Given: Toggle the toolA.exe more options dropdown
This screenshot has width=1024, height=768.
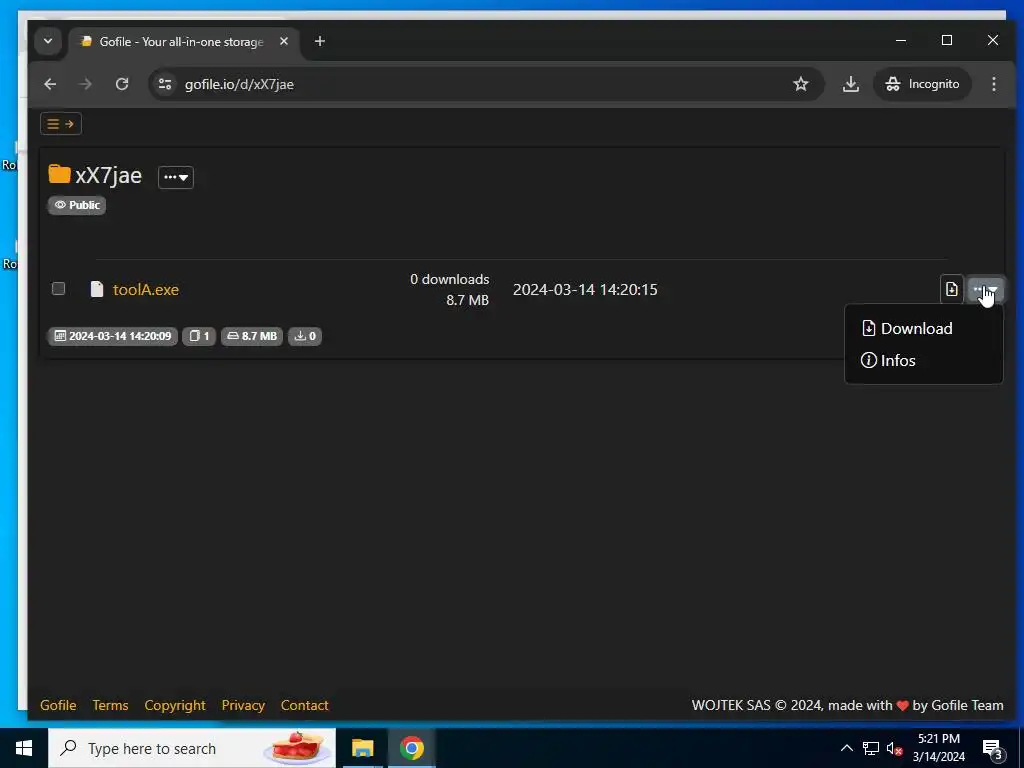Looking at the screenshot, I should pyautogui.click(x=985, y=289).
